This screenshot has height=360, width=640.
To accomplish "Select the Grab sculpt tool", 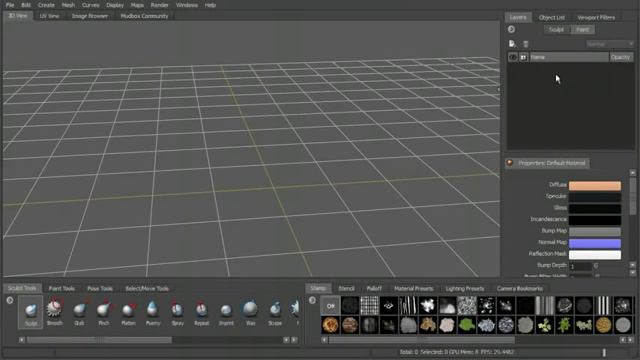I will click(x=79, y=312).
